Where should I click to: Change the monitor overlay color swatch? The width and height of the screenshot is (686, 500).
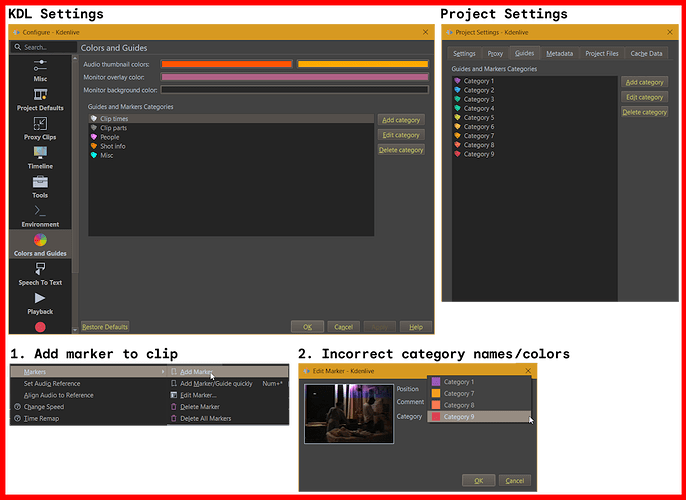294,77
